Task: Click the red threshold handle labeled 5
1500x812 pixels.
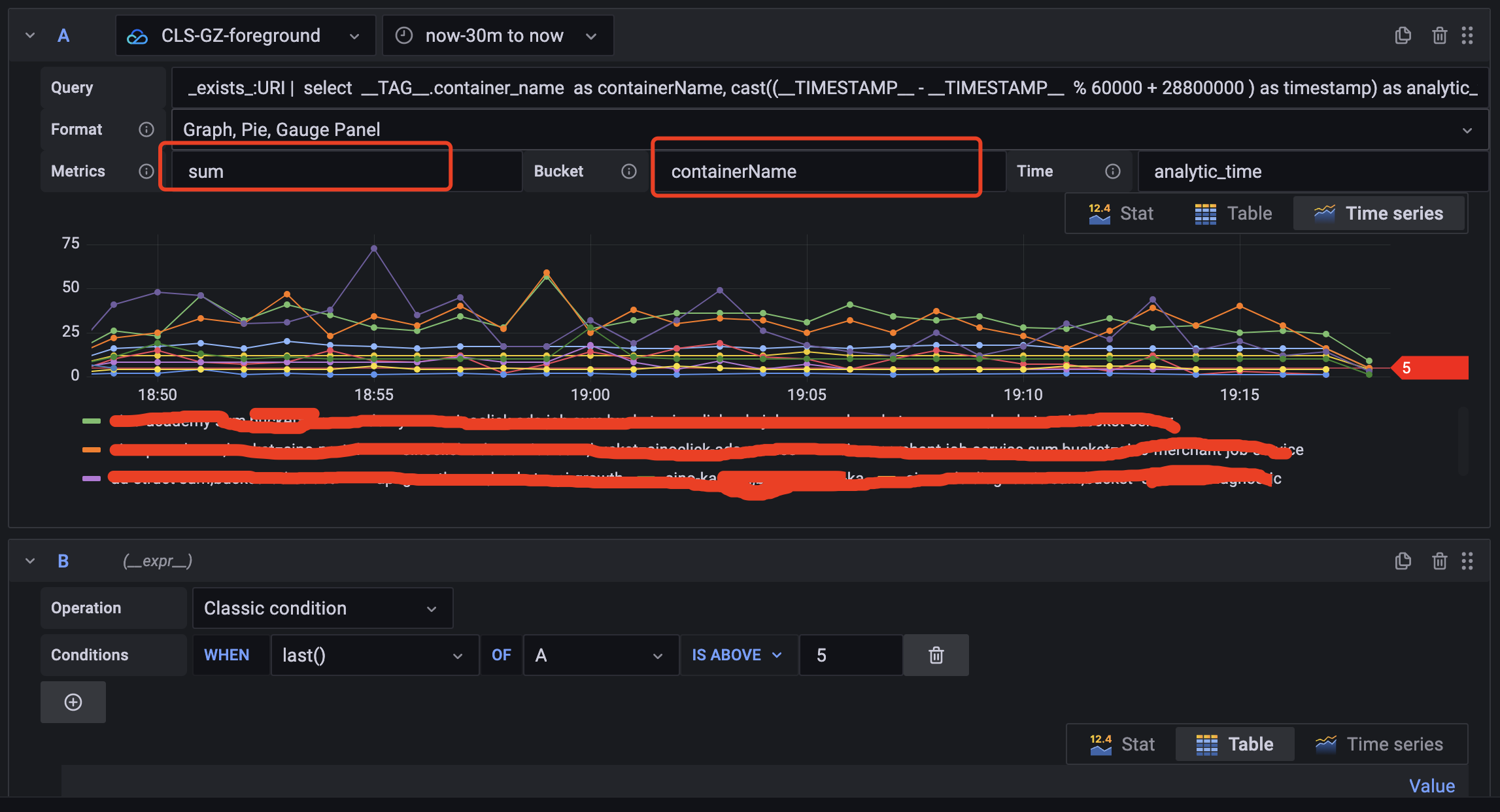Action: click(1431, 368)
